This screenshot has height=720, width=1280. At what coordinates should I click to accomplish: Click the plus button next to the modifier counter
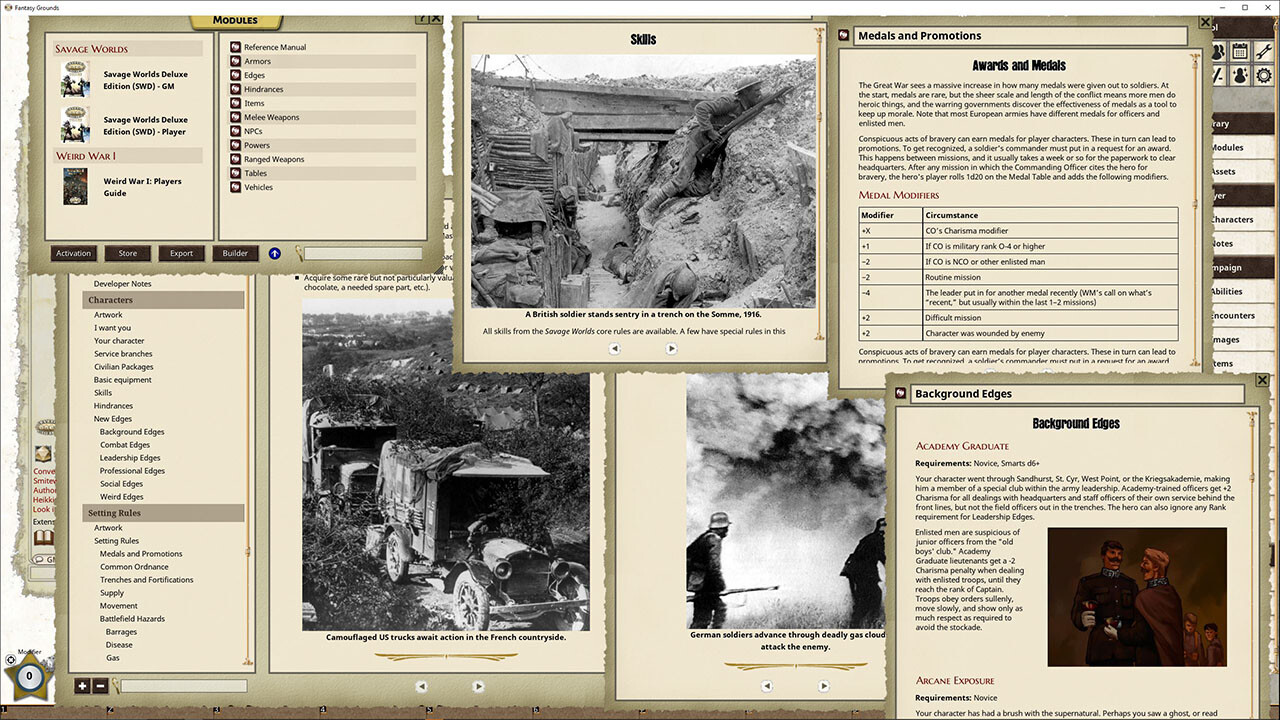tap(82, 686)
